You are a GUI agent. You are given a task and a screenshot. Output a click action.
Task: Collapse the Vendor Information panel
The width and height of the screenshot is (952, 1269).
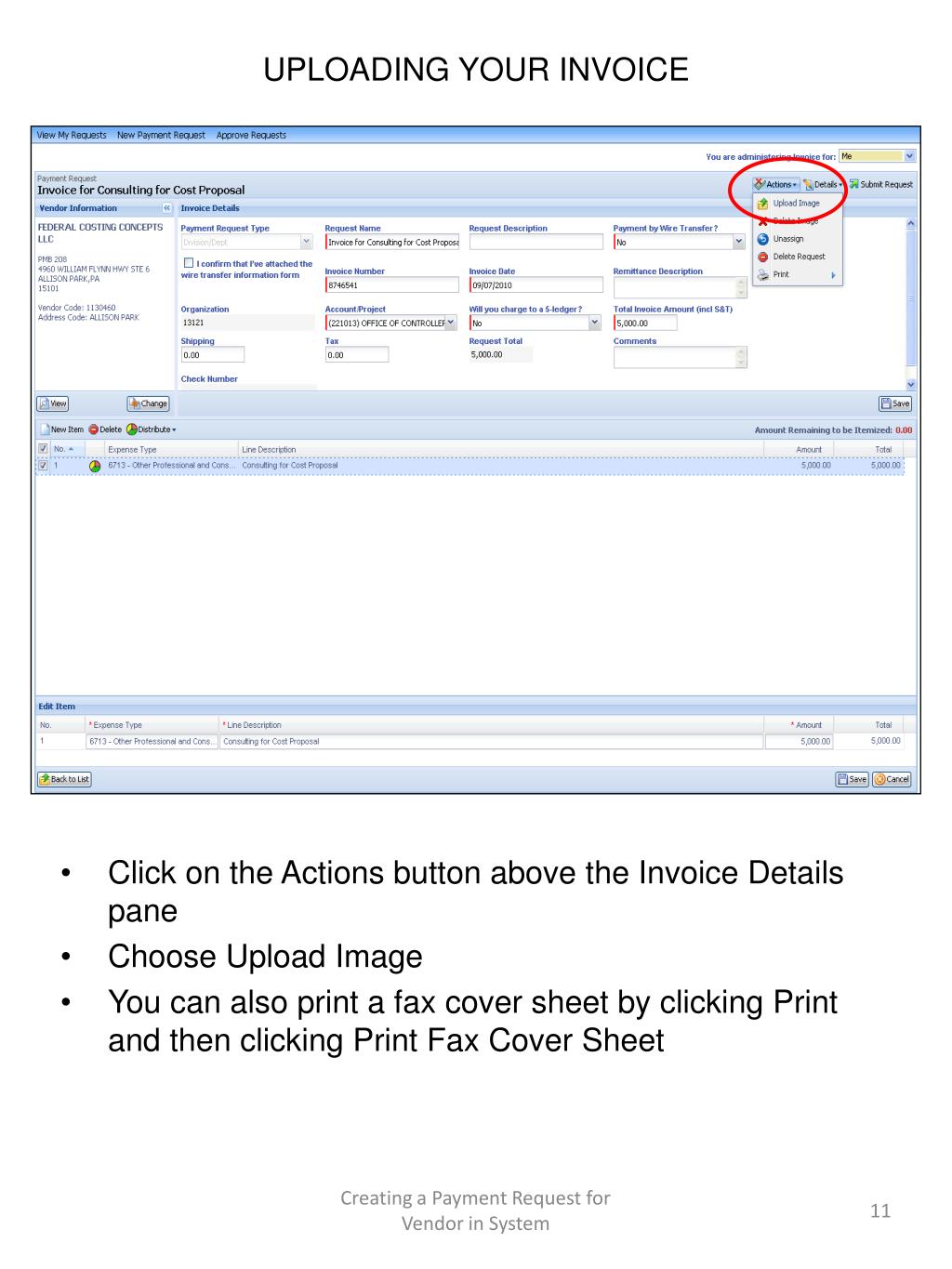click(167, 208)
